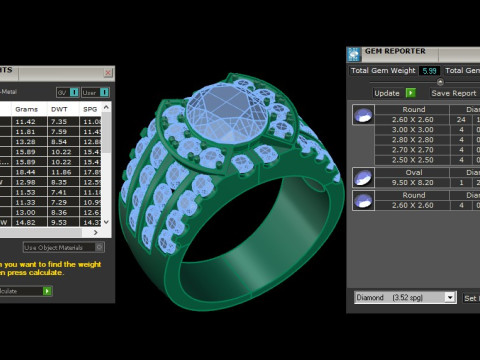Click the weights table scroll up arrow
The image size is (480, 360).
tap(106, 107)
